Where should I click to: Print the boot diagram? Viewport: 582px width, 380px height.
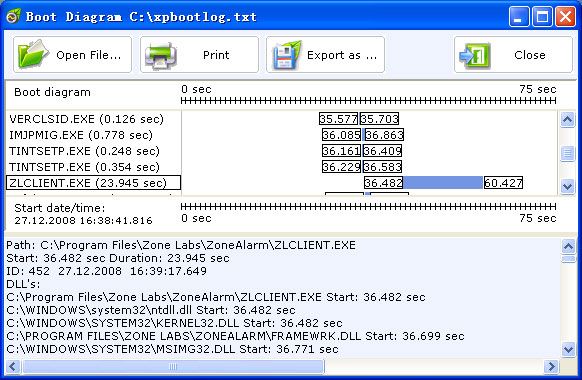pyautogui.click(x=199, y=55)
